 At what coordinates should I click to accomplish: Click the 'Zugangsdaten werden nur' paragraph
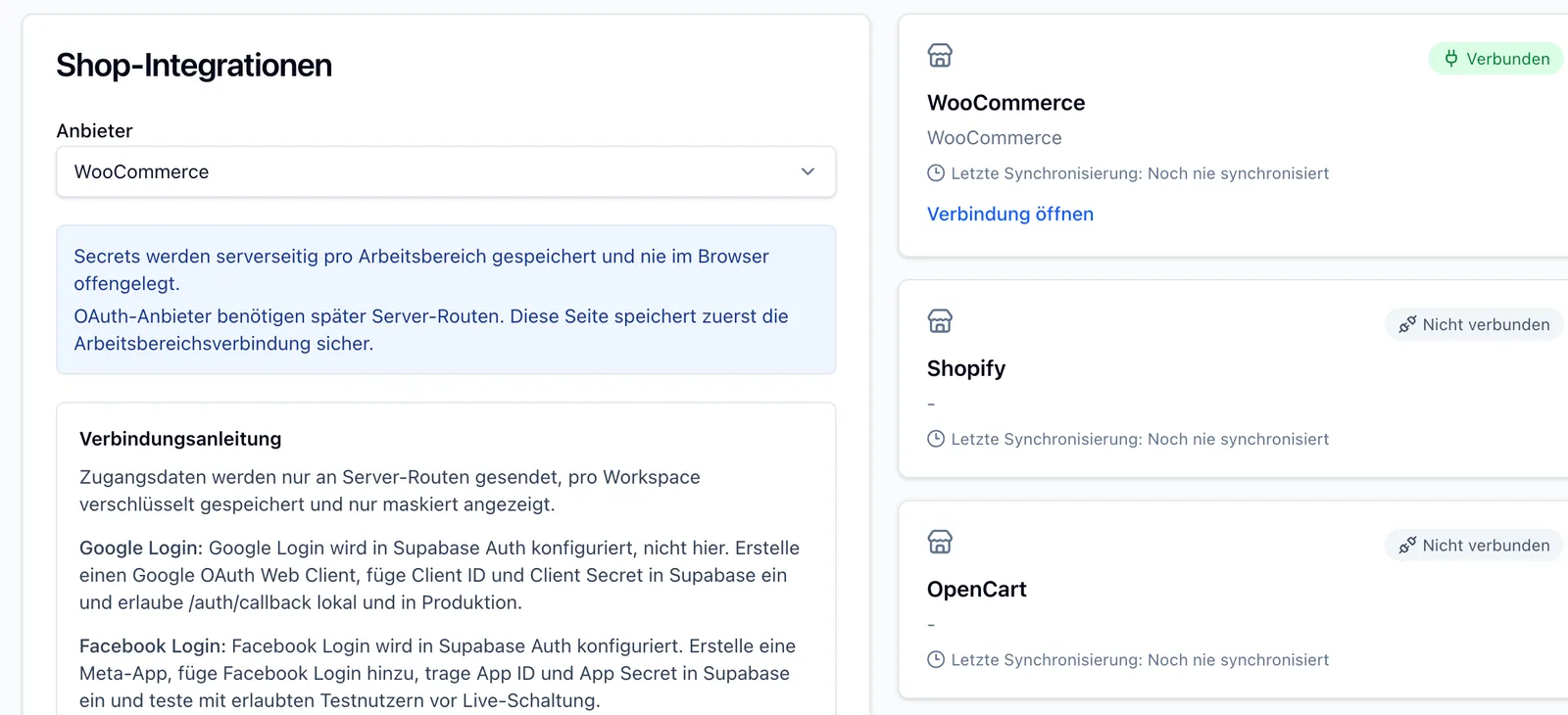click(390, 491)
